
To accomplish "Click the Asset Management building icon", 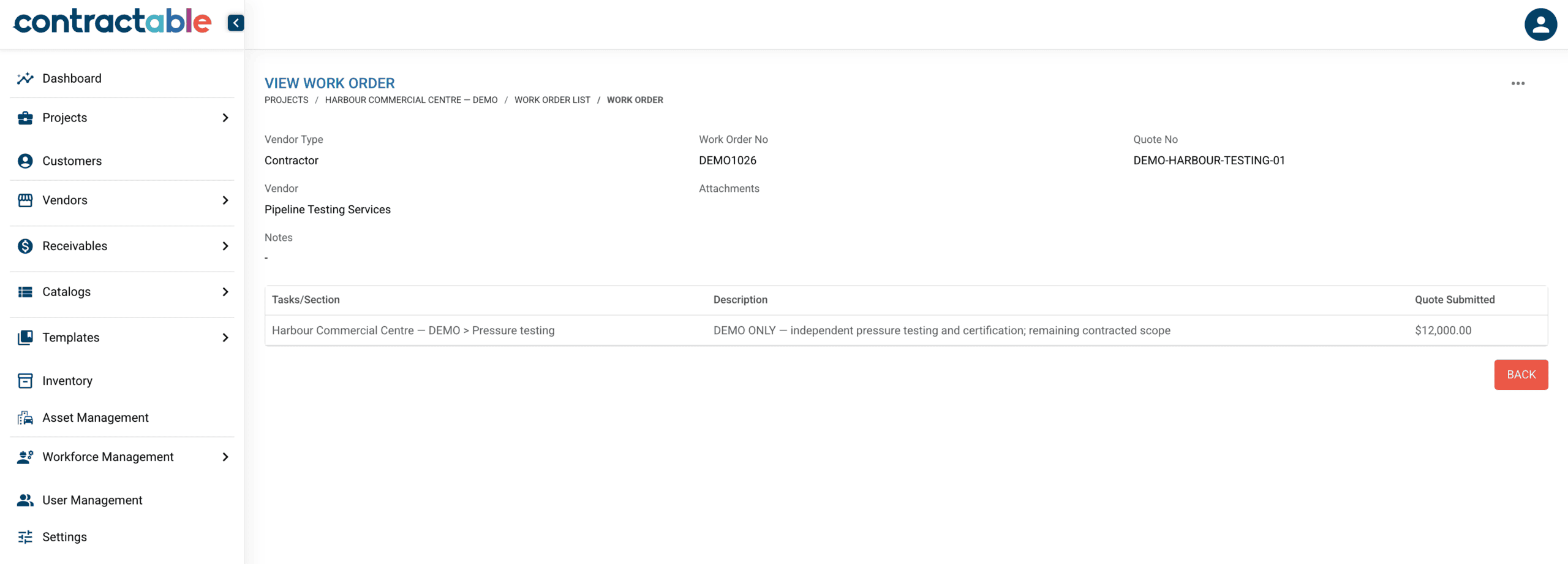I will point(25,417).
